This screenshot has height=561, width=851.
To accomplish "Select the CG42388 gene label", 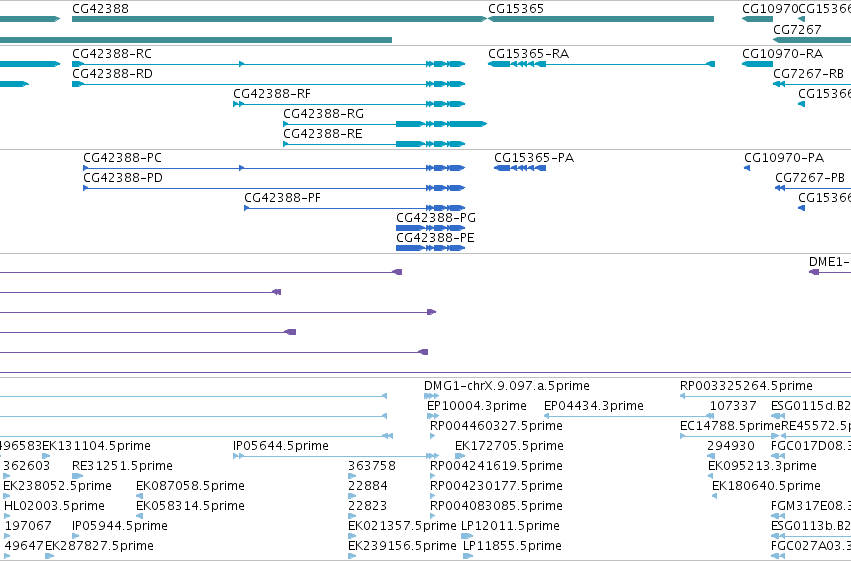I will click(100, 9).
